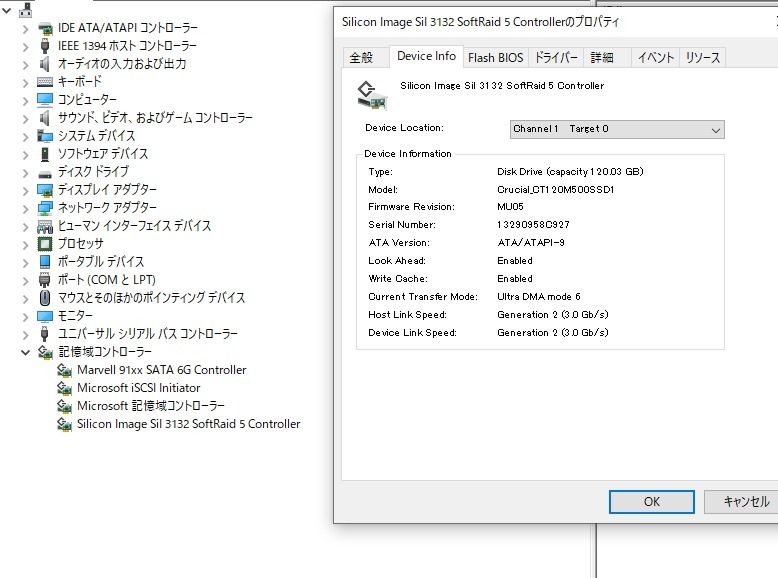Open the リソース tab
The width and height of the screenshot is (778, 578).
click(x=703, y=58)
